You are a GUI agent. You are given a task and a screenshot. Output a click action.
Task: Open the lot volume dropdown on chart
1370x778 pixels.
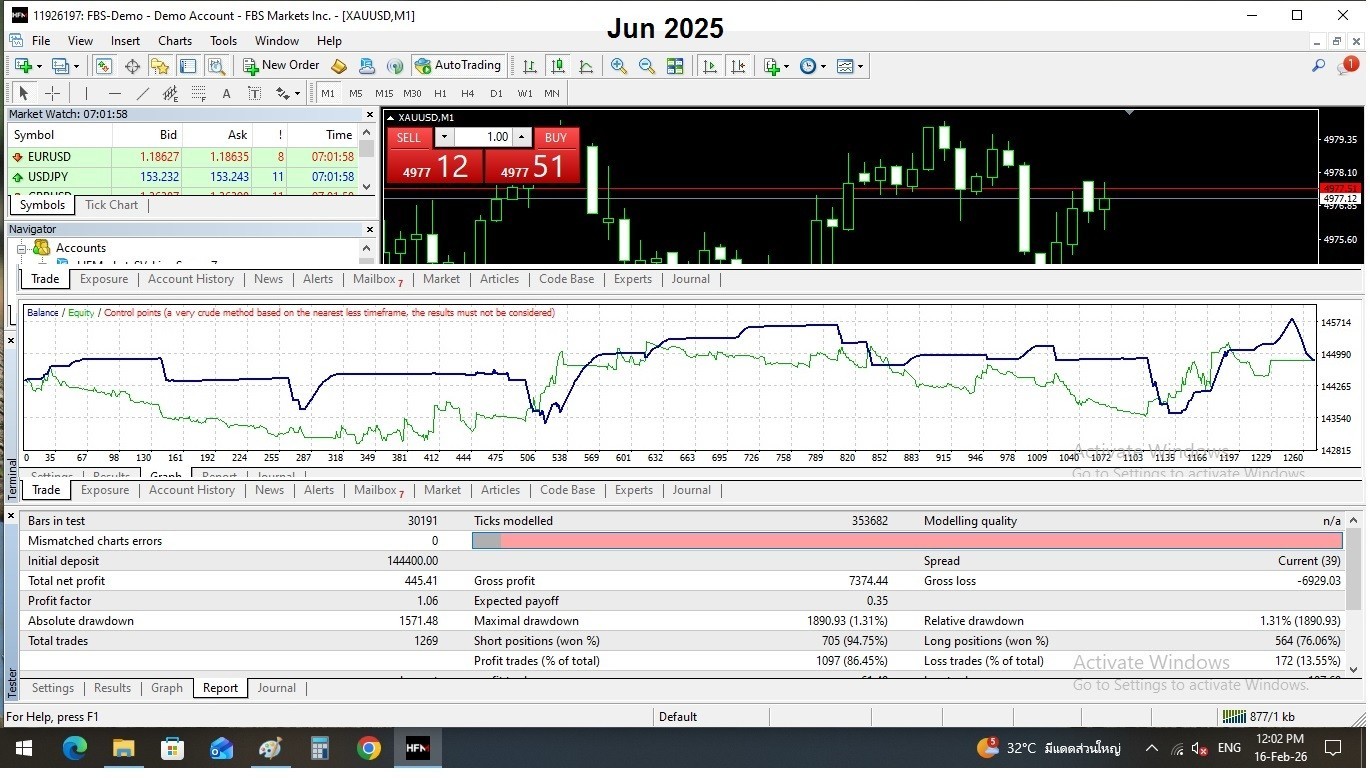pos(445,137)
